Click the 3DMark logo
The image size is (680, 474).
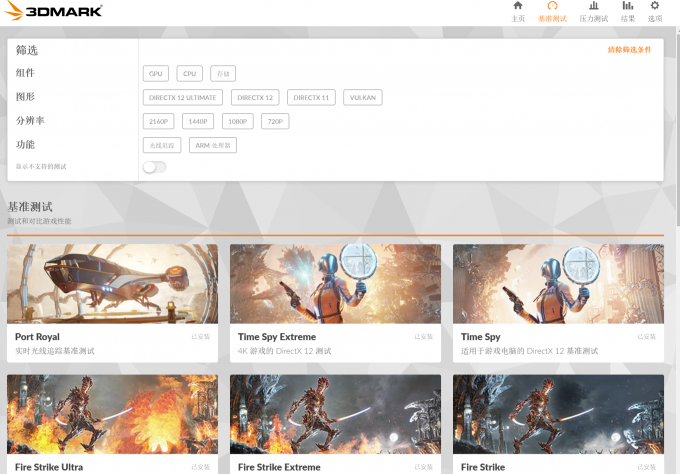pos(53,10)
